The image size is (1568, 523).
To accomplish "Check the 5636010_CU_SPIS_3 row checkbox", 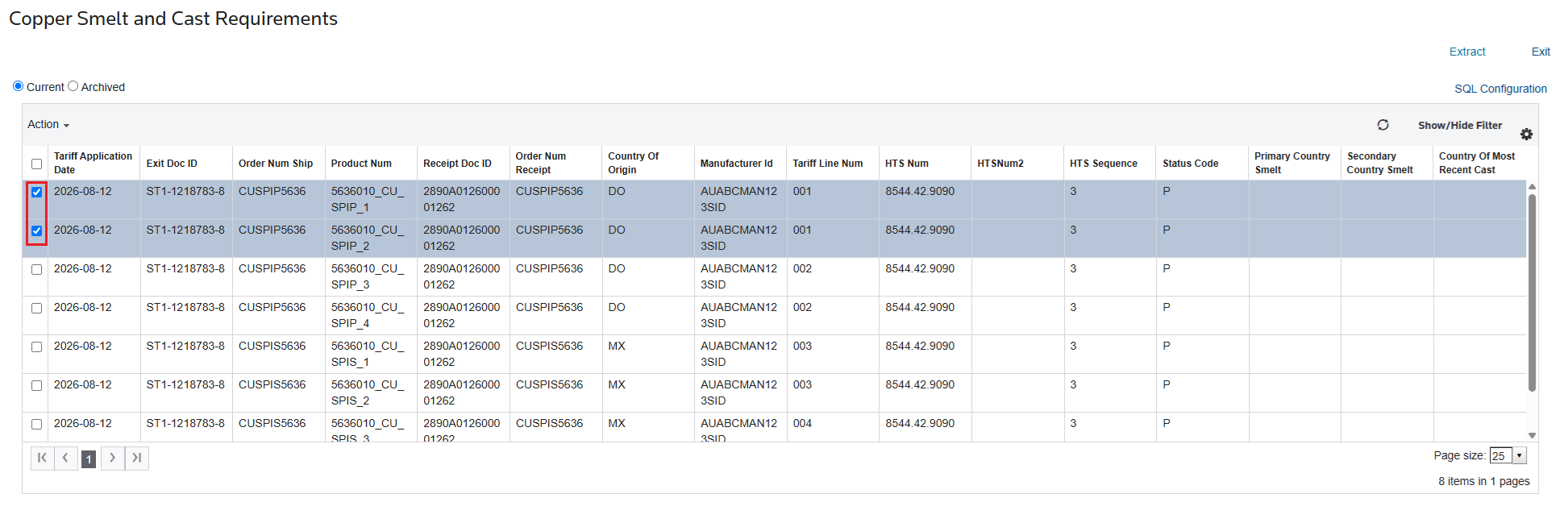I will coord(36,424).
